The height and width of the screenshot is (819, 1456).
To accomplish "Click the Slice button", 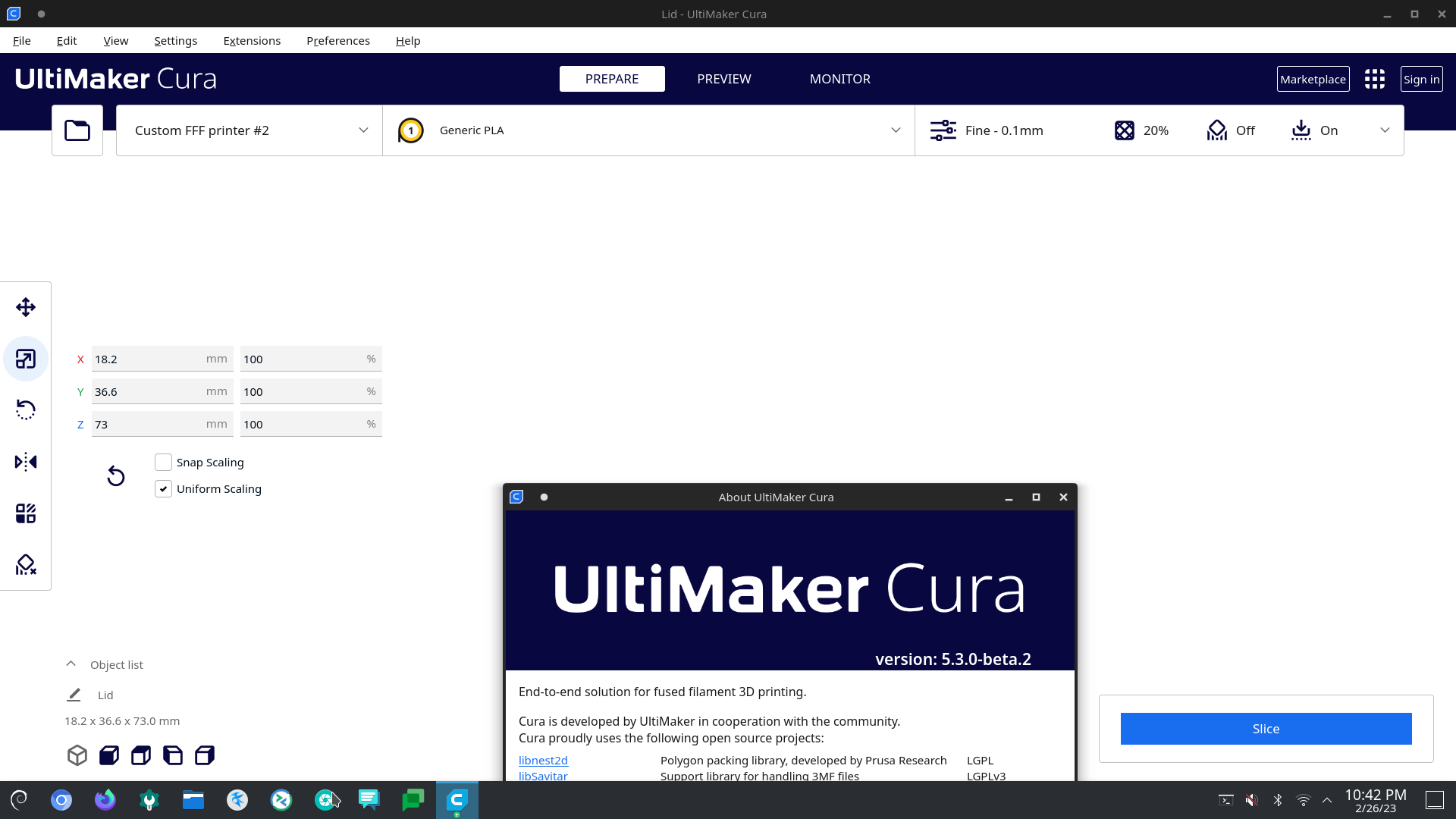I will click(x=1266, y=728).
